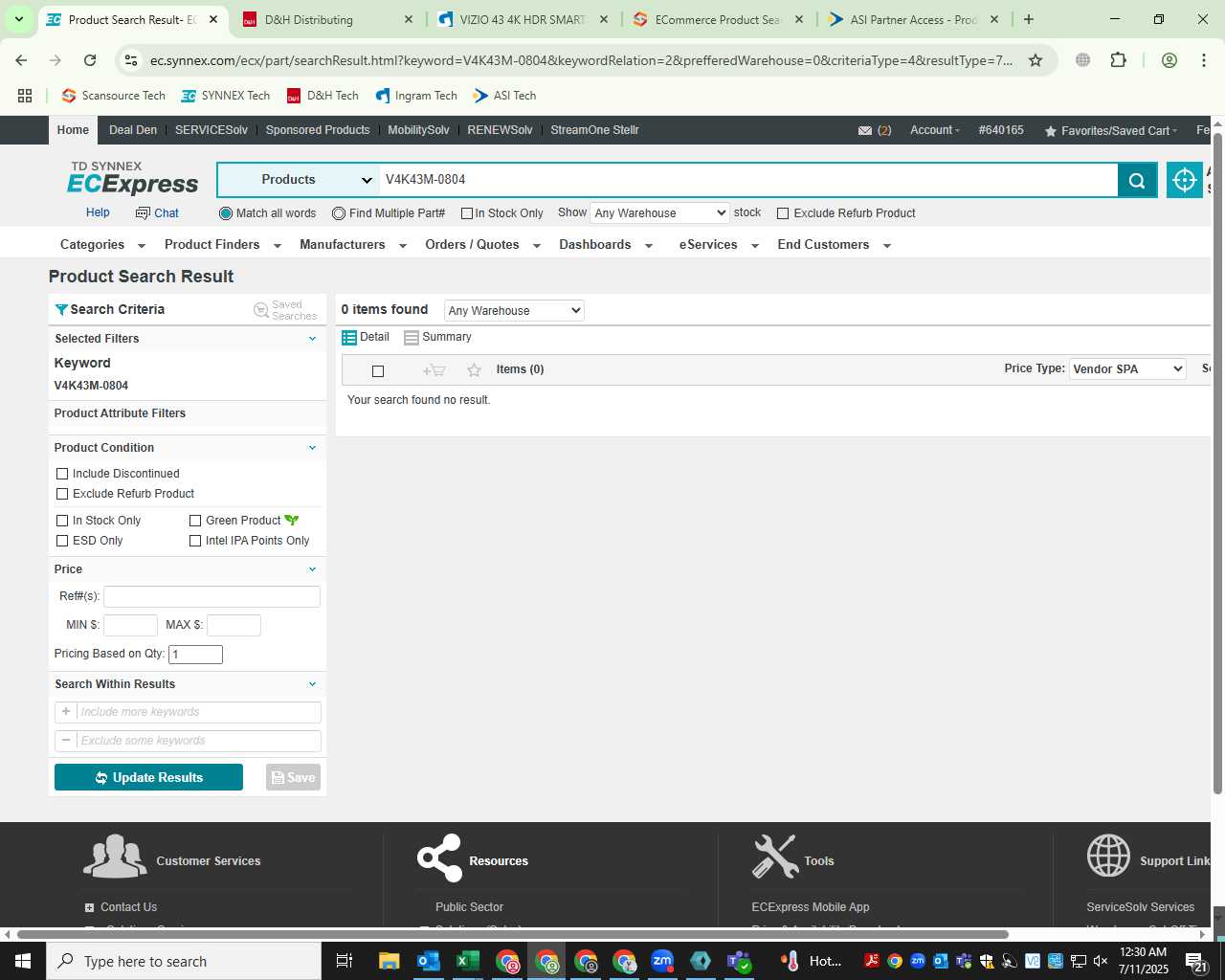This screenshot has width=1225, height=980.
Task: Open the Chrome apps grid in bookmarks bar
Action: pyautogui.click(x=25, y=96)
